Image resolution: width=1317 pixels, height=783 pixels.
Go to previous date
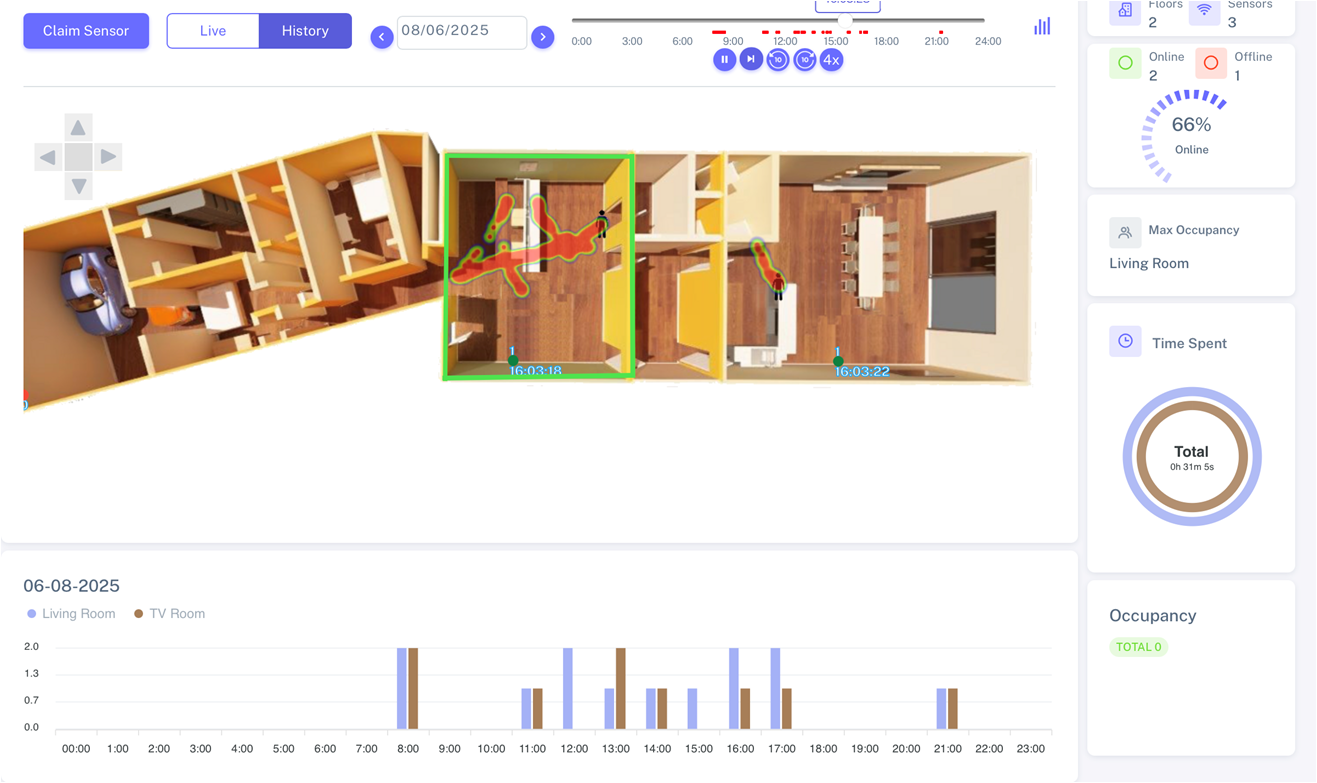[381, 37]
